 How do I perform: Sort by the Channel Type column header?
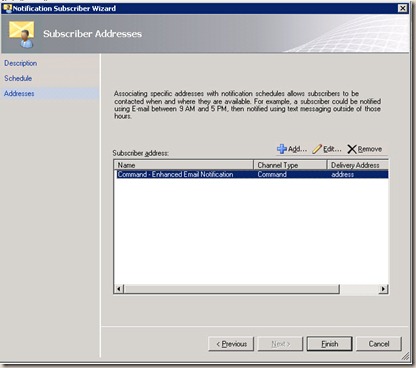coord(290,165)
